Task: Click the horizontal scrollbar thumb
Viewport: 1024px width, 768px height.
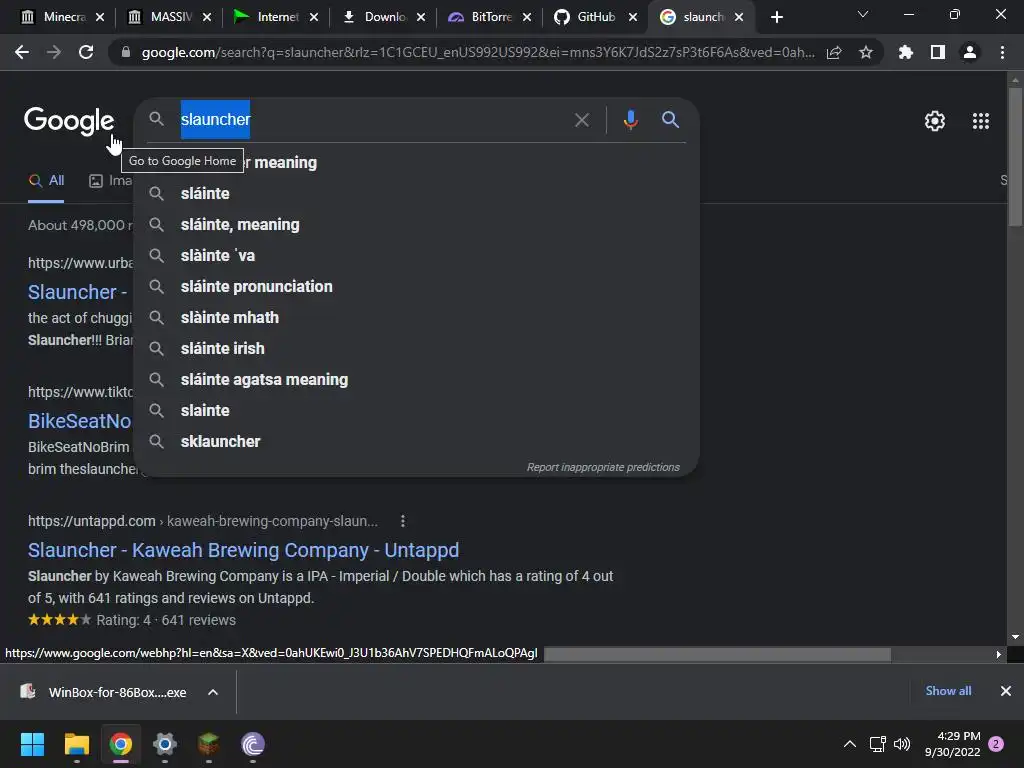Action: tap(717, 654)
